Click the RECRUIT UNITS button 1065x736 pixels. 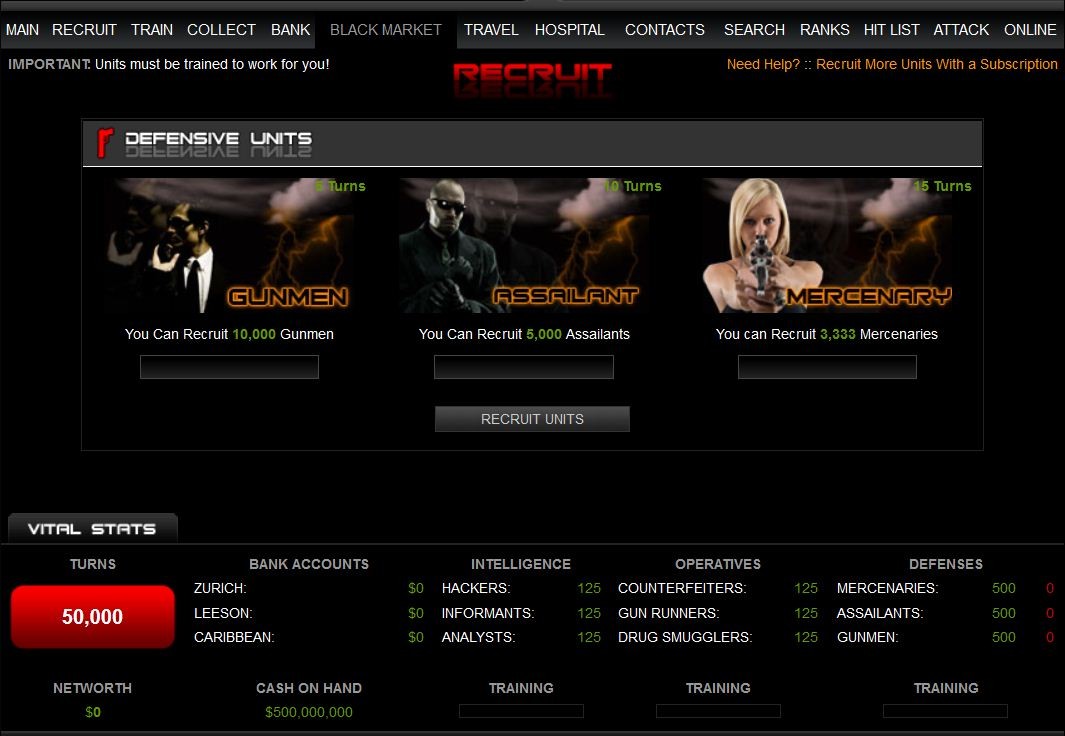pyautogui.click(x=532, y=419)
